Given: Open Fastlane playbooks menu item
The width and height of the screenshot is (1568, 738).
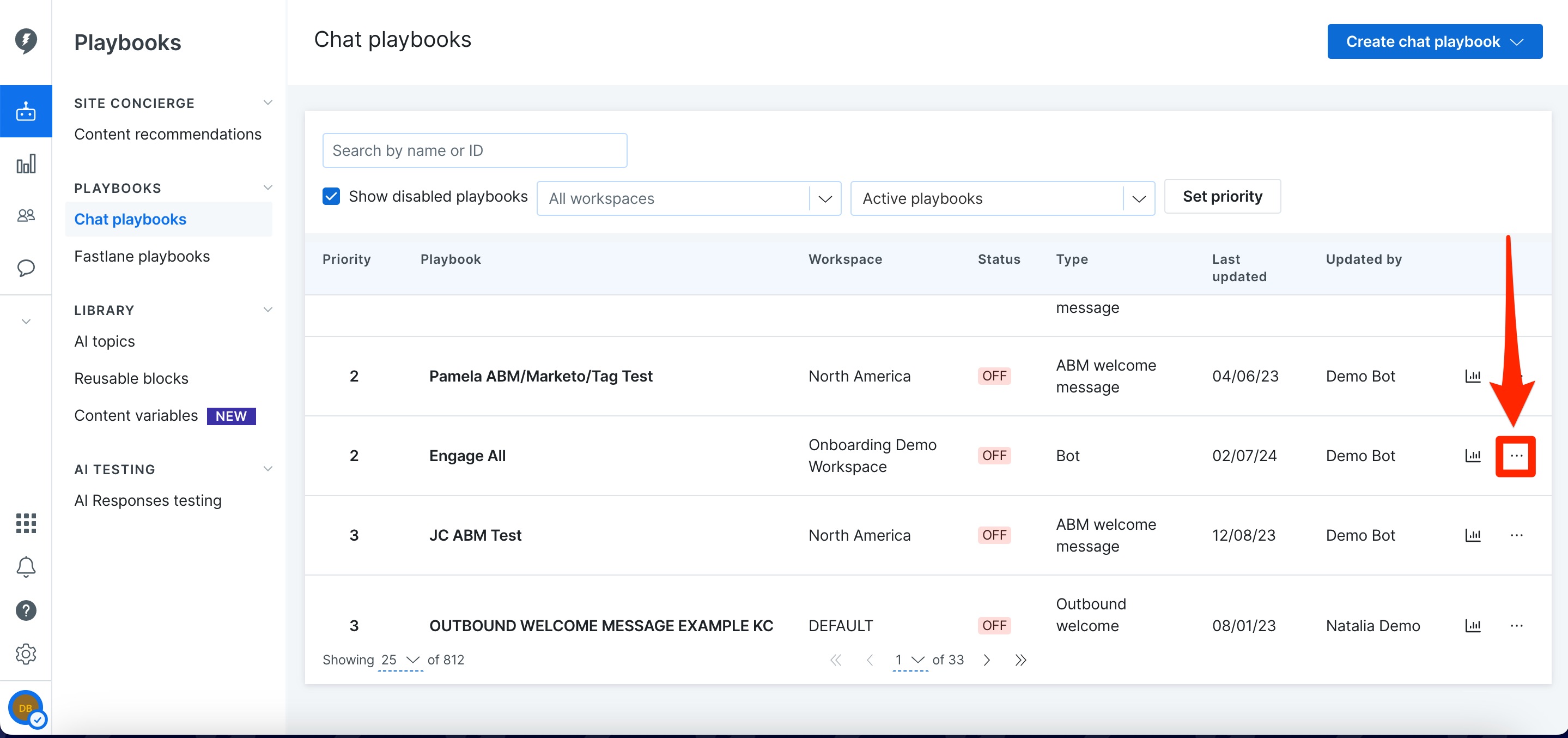Looking at the screenshot, I should pyautogui.click(x=142, y=256).
